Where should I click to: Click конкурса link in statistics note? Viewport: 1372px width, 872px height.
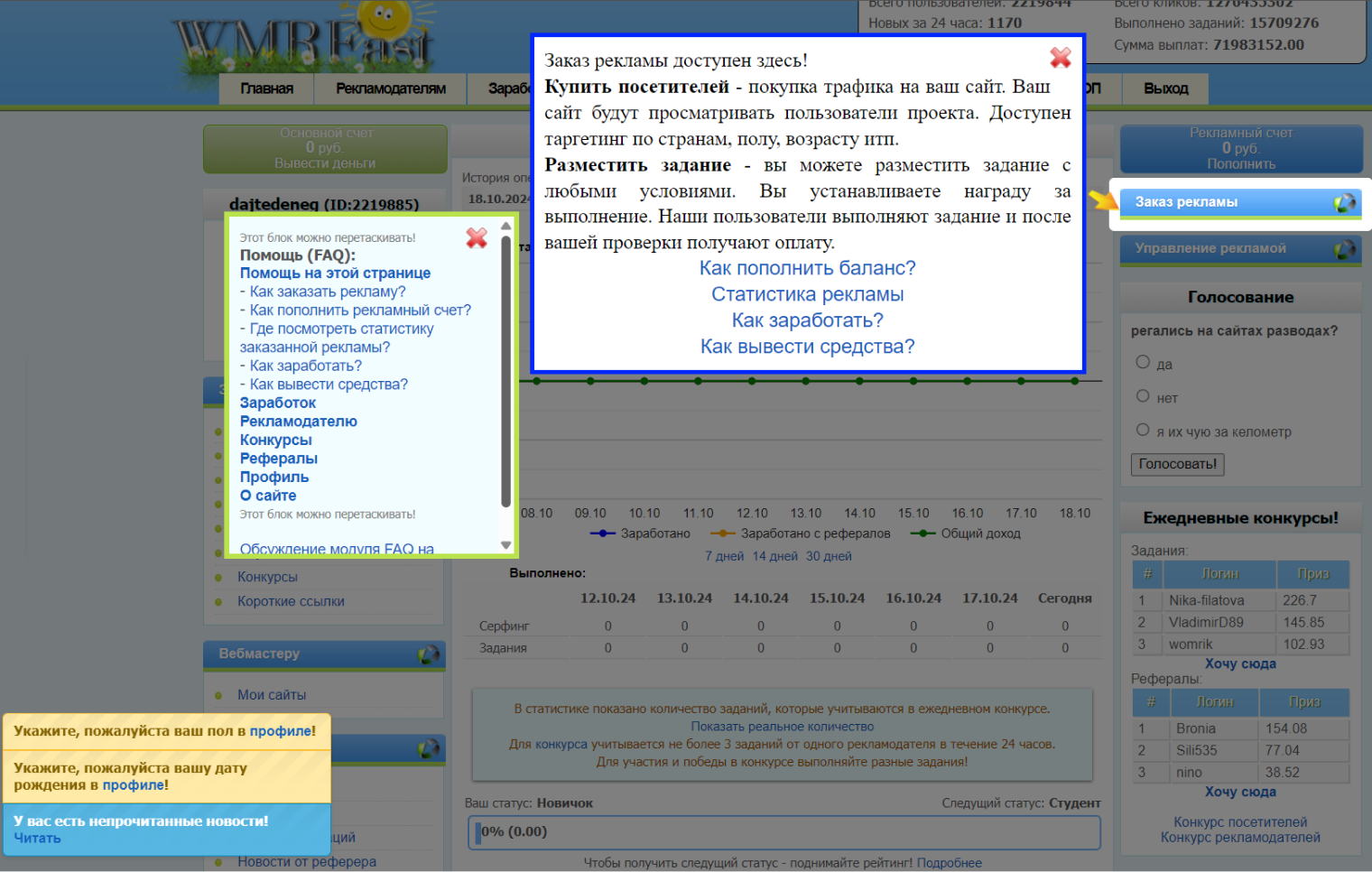pyautogui.click(x=561, y=745)
